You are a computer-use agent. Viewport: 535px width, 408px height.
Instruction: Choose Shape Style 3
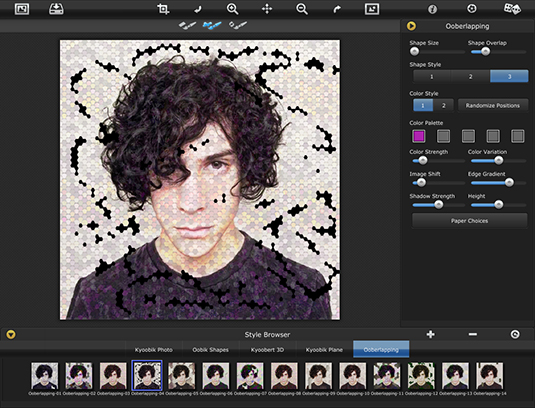click(x=509, y=76)
